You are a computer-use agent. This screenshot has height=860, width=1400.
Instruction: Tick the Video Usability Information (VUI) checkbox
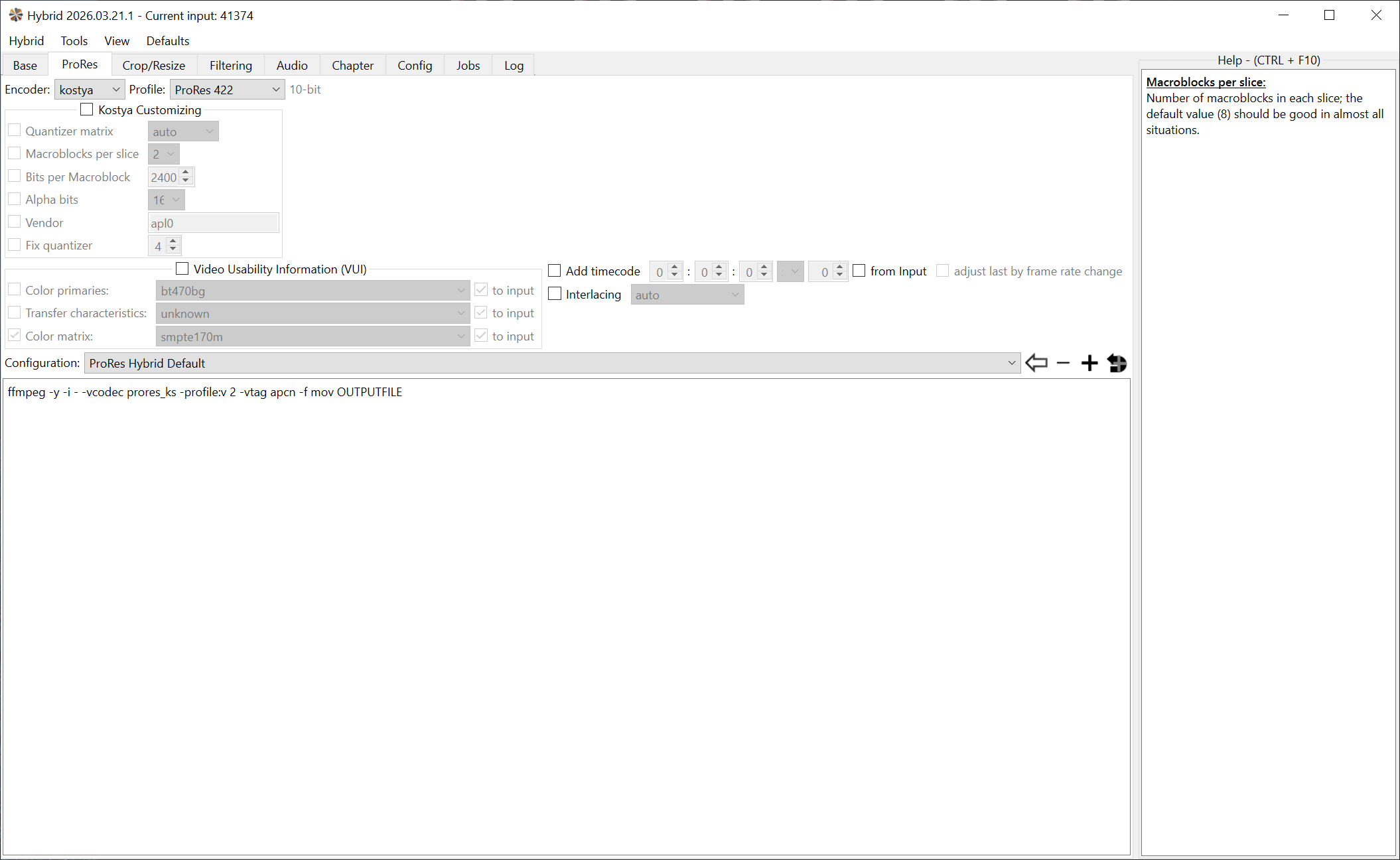click(182, 269)
